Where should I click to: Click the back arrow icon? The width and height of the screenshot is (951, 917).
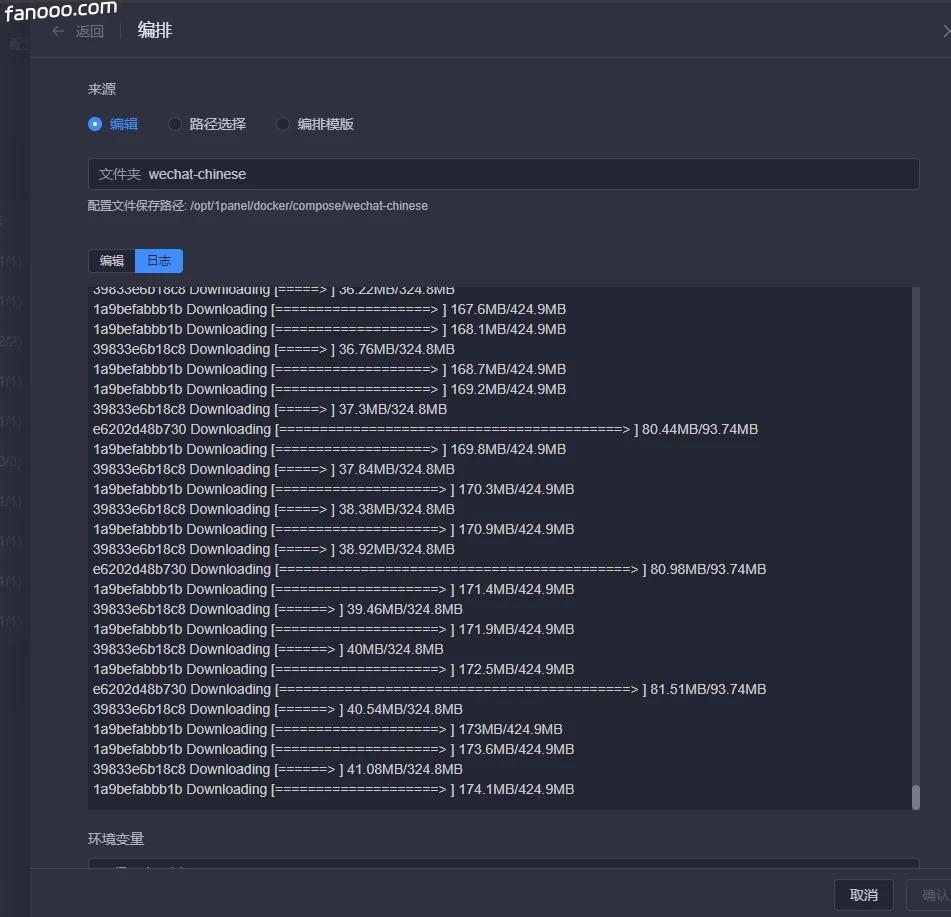point(58,31)
